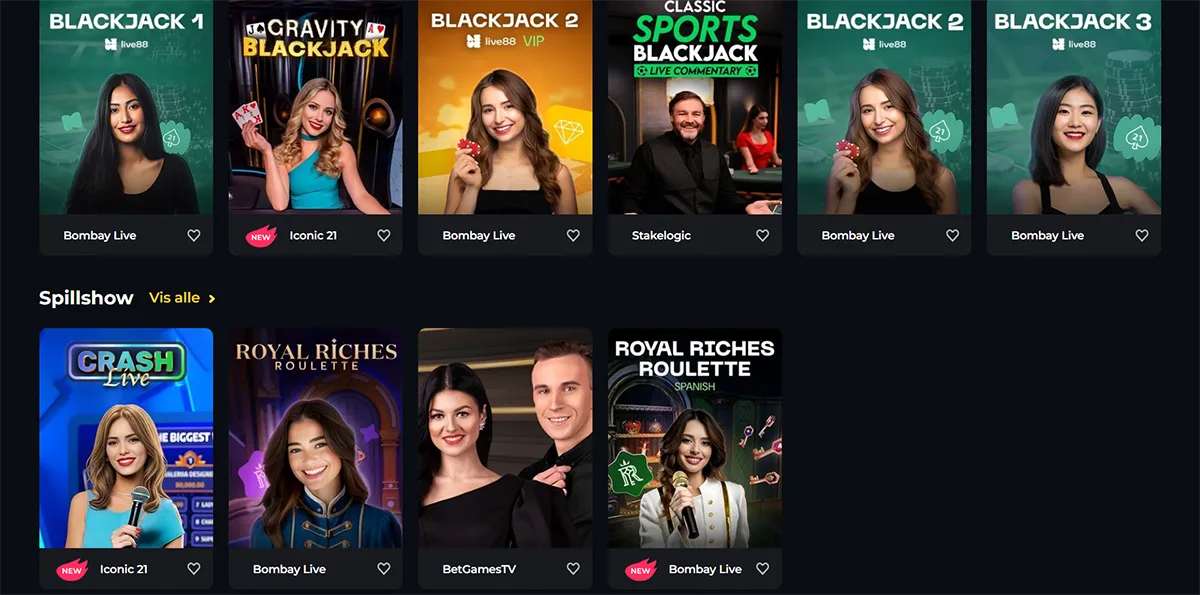Add Blackjack 2 VIP to favorites

(x=573, y=236)
